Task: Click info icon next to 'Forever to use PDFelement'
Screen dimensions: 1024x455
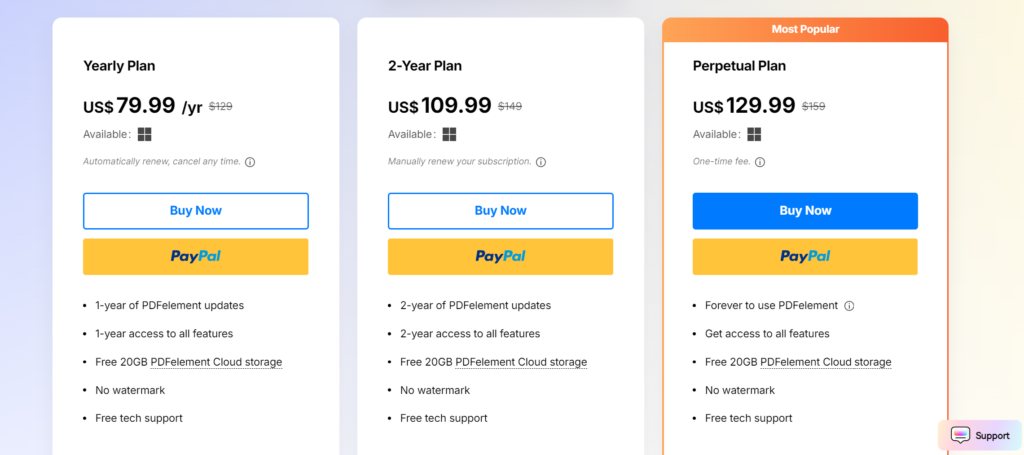Action: pos(849,306)
